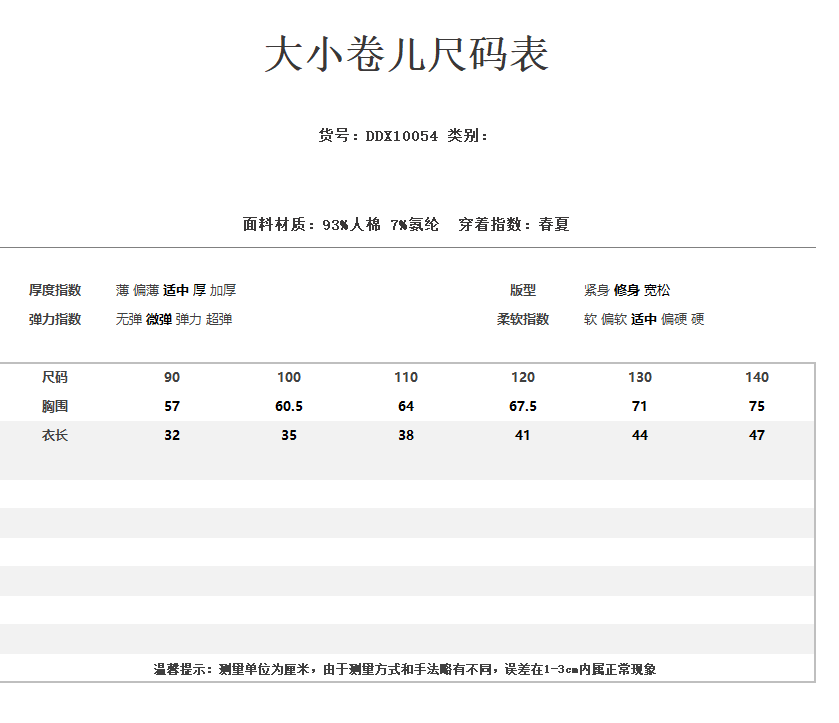Select thickness option 偏薄
Screen dimensions: 839x723
click(146, 290)
